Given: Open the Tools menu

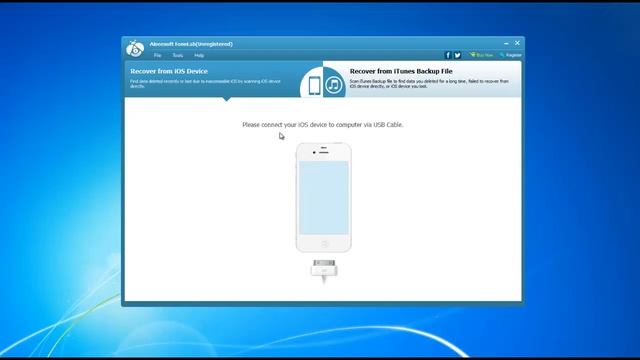Looking at the screenshot, I should coord(178,55).
